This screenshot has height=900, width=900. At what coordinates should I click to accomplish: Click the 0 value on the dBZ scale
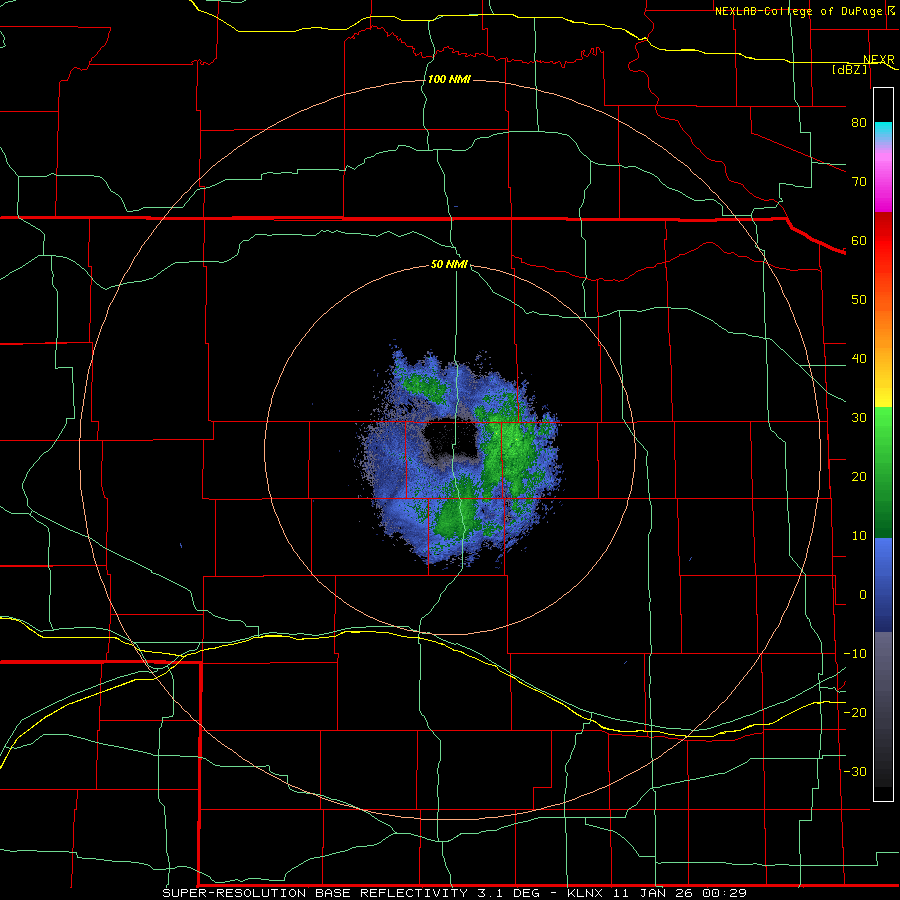pos(863,595)
